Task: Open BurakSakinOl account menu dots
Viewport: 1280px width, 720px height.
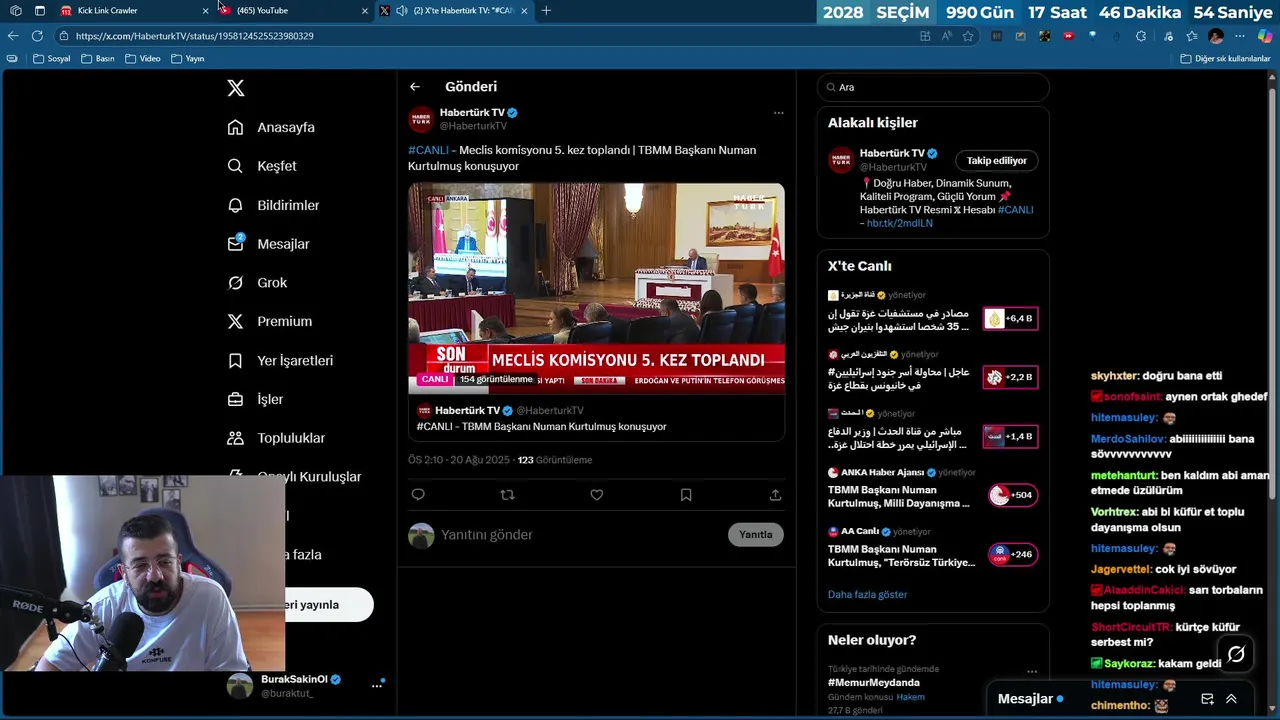Action: 377,686
